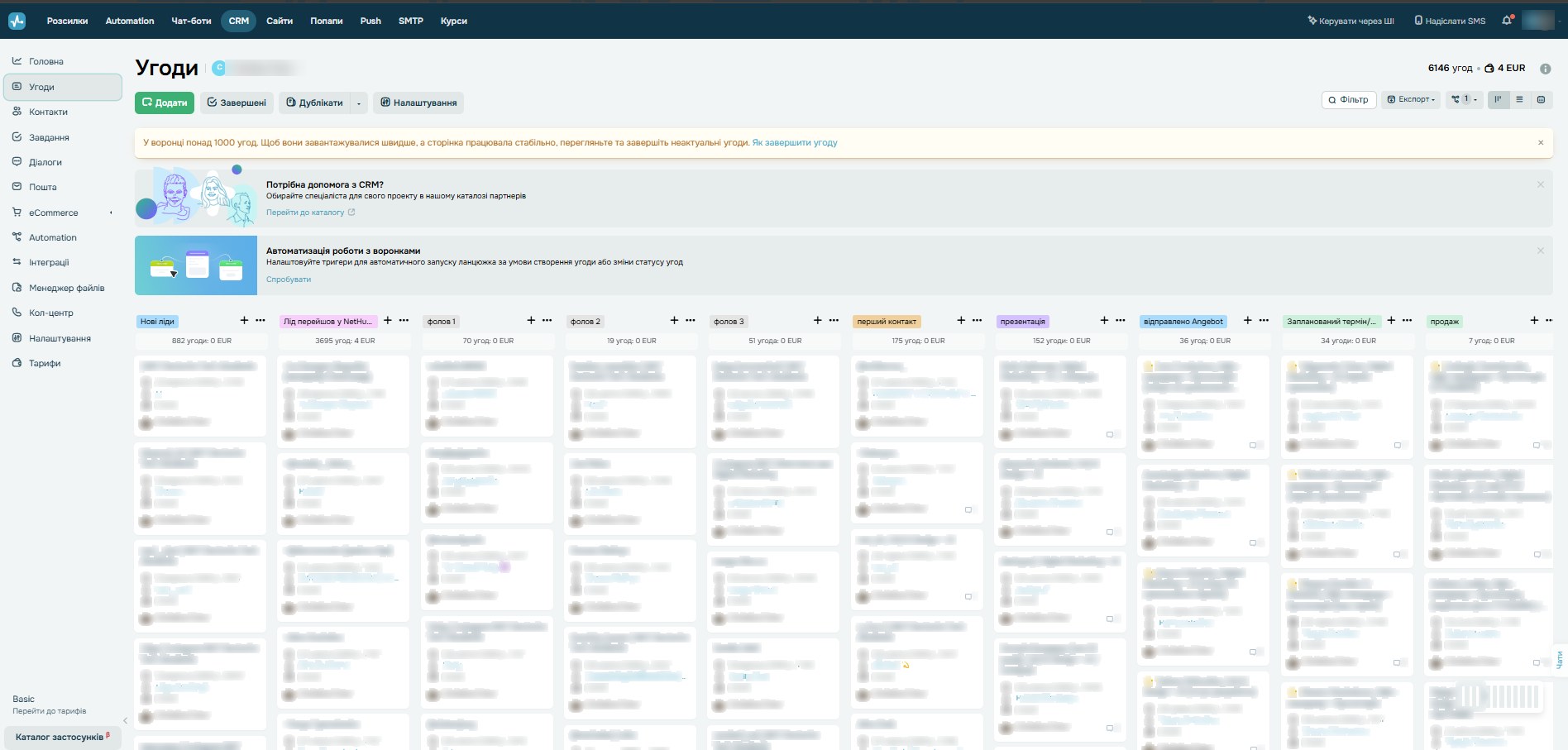Click the SendPulse logo icon
Viewport: 1568px width, 750px height.
[x=17, y=21]
